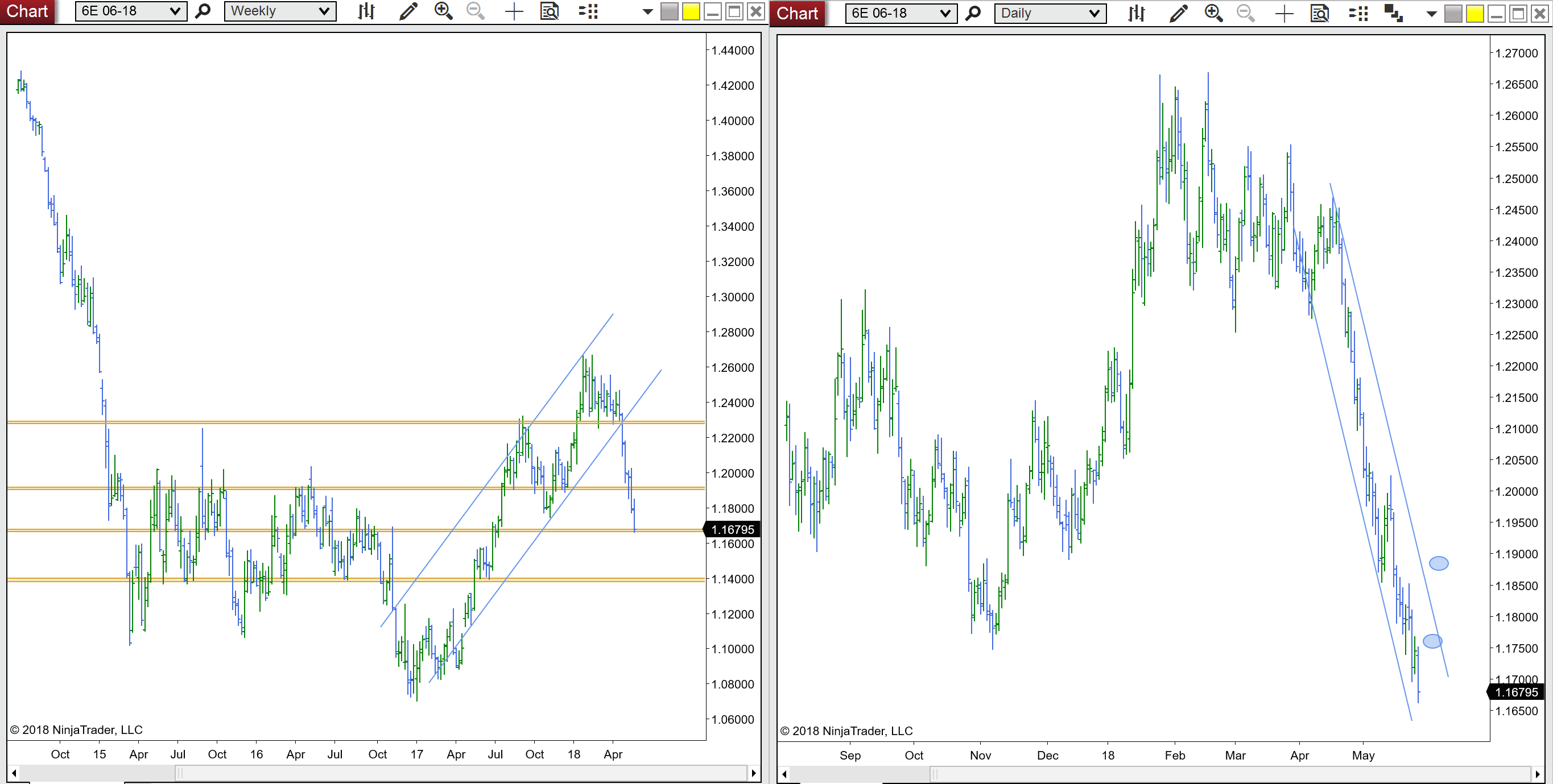Zoom in on the Daily chart
The height and width of the screenshot is (784, 1553).
coord(1213,13)
